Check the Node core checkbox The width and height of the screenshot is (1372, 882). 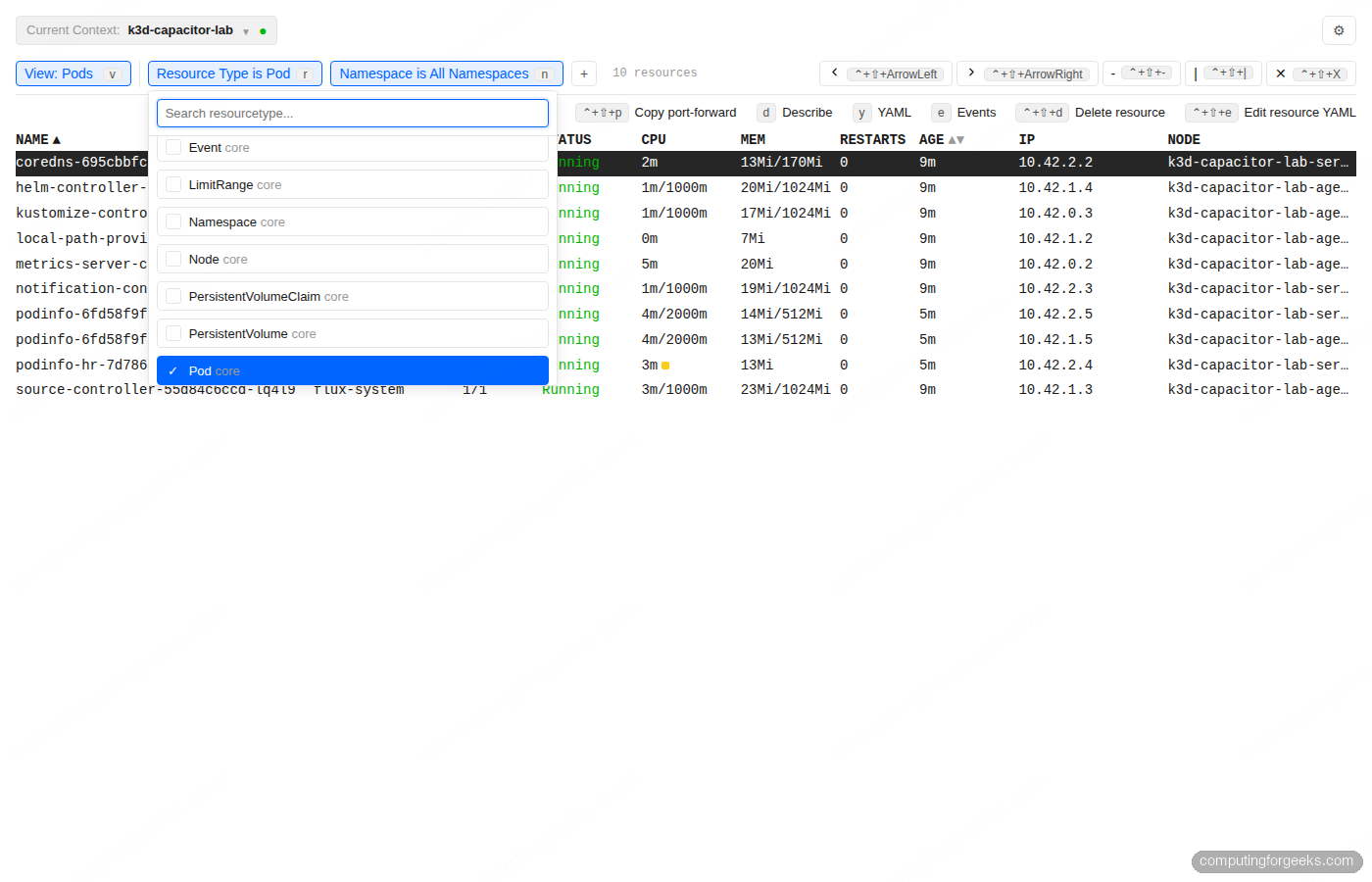pos(173,259)
